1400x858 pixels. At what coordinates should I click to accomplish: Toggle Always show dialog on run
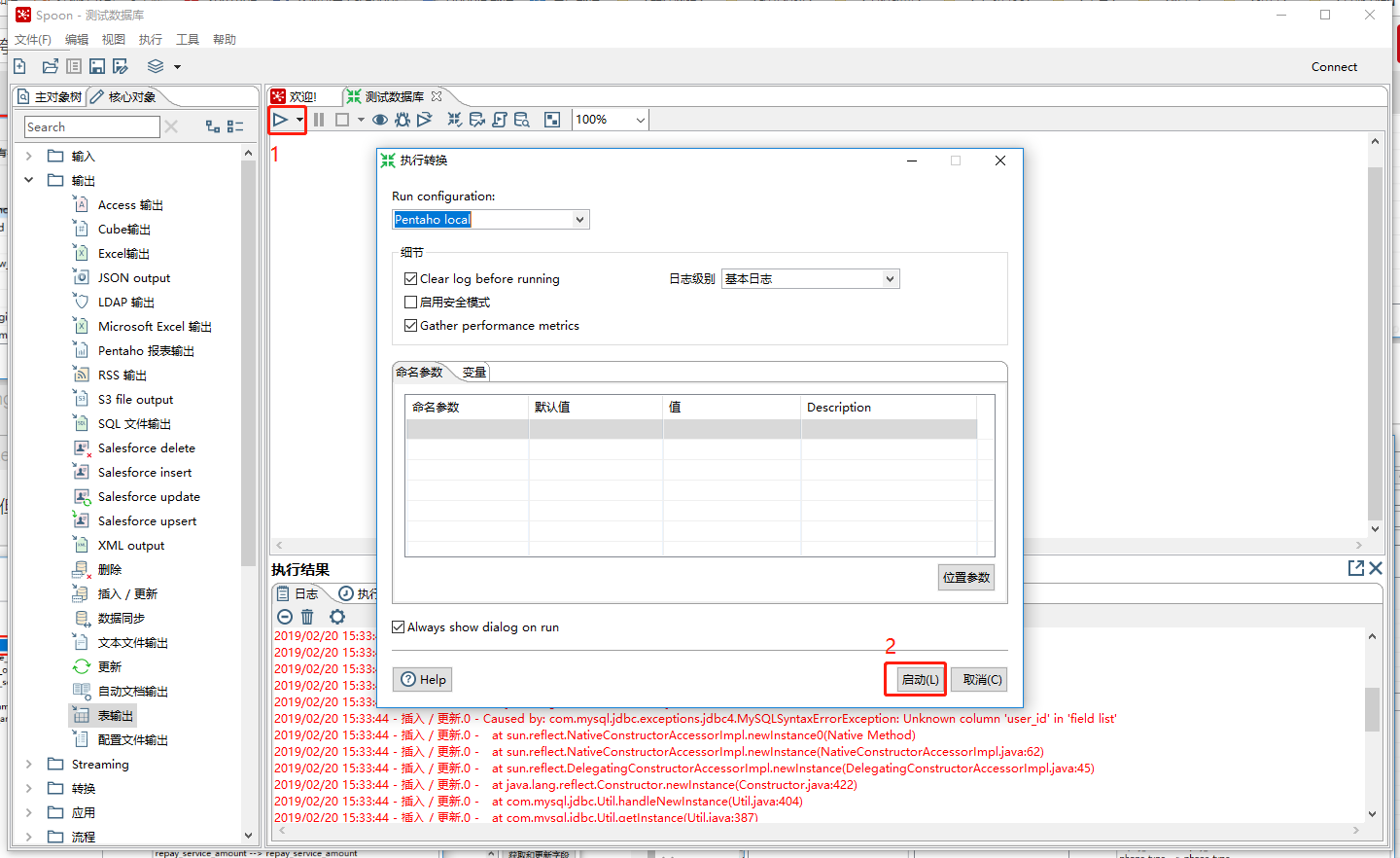click(x=398, y=626)
